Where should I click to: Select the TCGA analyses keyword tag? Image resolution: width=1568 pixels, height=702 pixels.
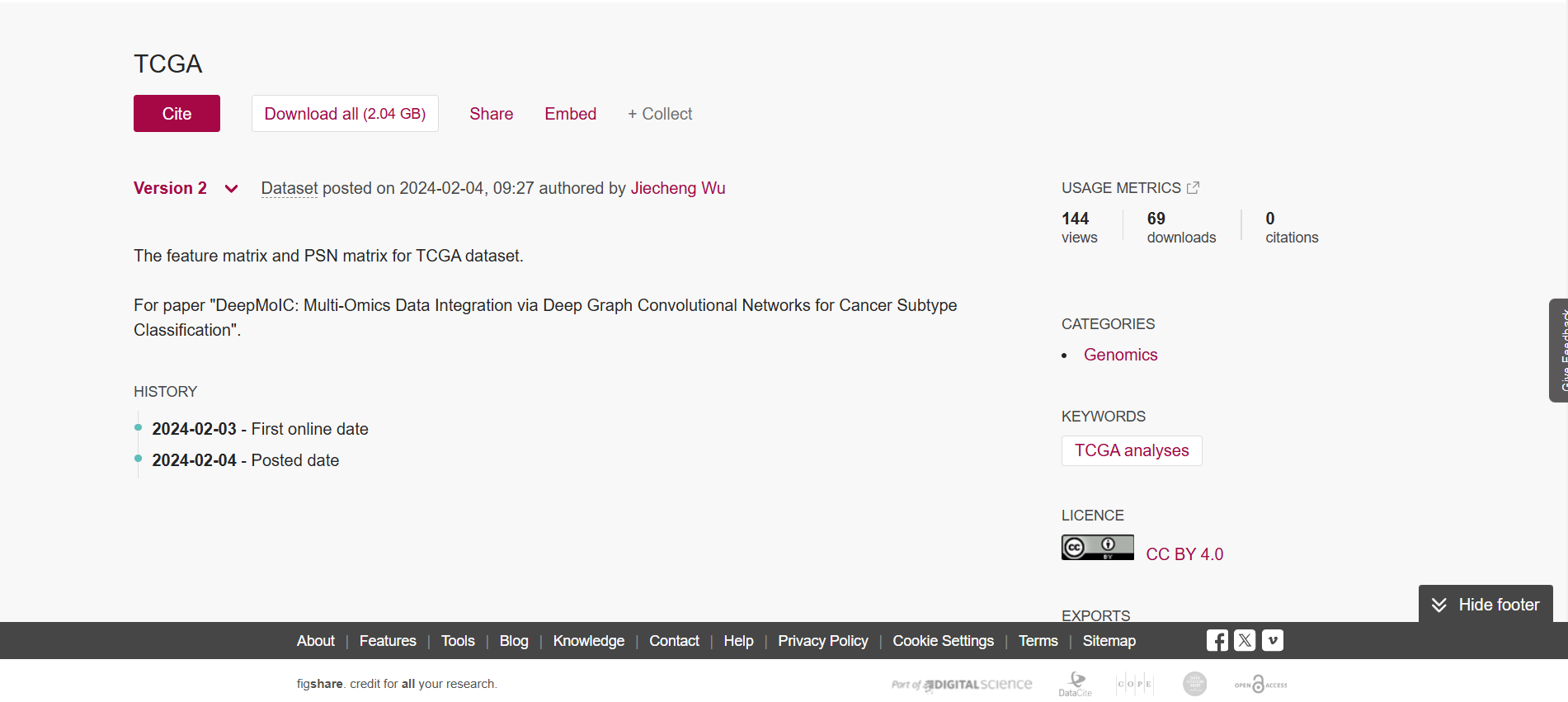click(1132, 450)
